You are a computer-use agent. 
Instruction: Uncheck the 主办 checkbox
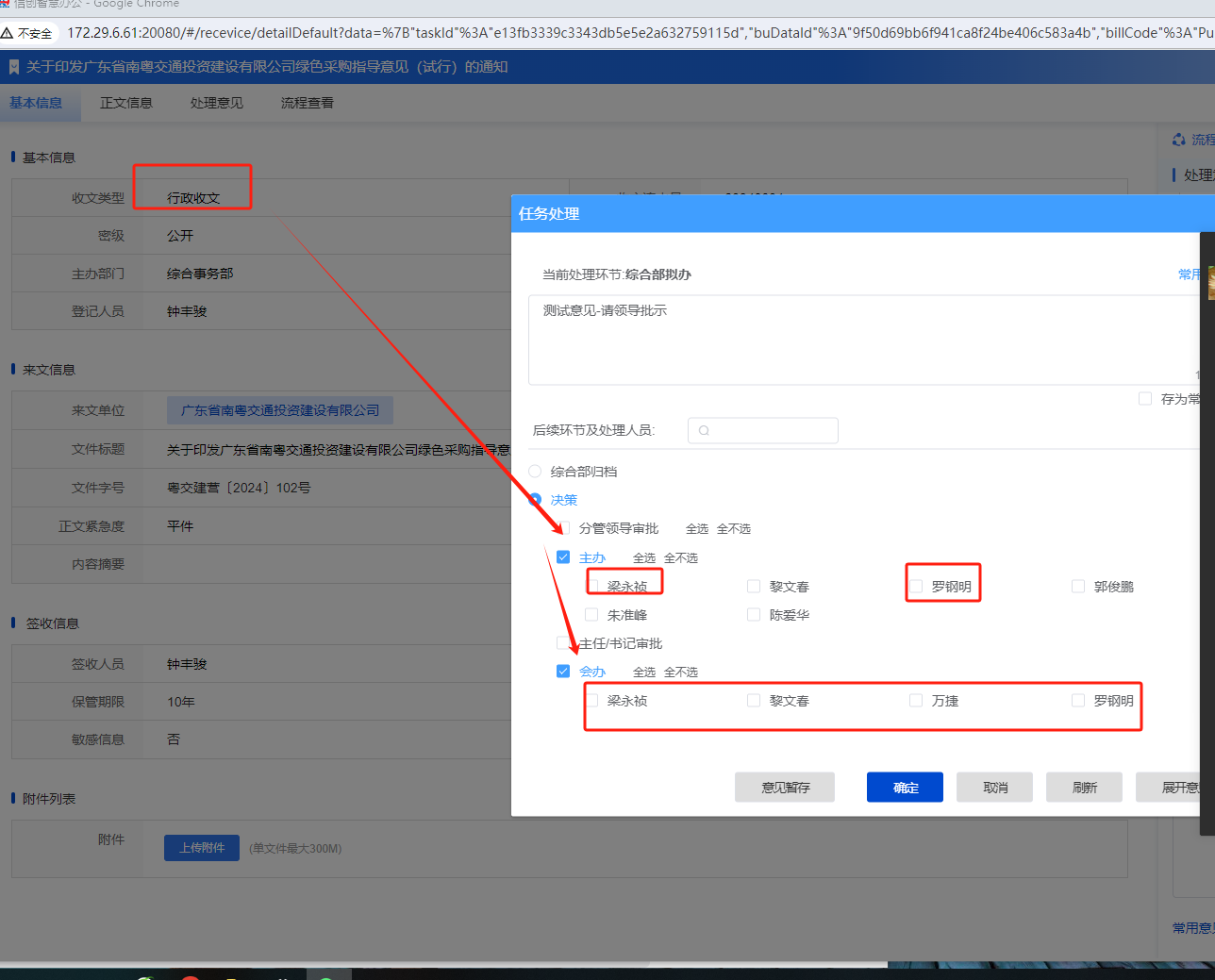pyautogui.click(x=563, y=557)
